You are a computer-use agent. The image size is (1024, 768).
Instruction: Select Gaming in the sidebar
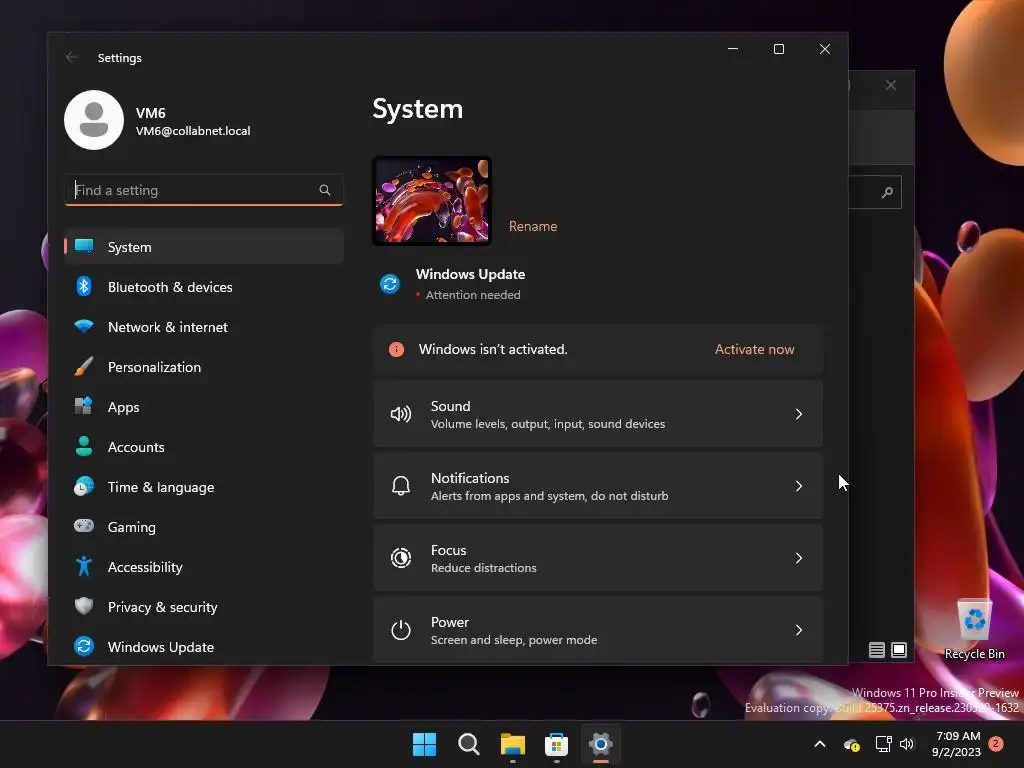pyautogui.click(x=204, y=526)
